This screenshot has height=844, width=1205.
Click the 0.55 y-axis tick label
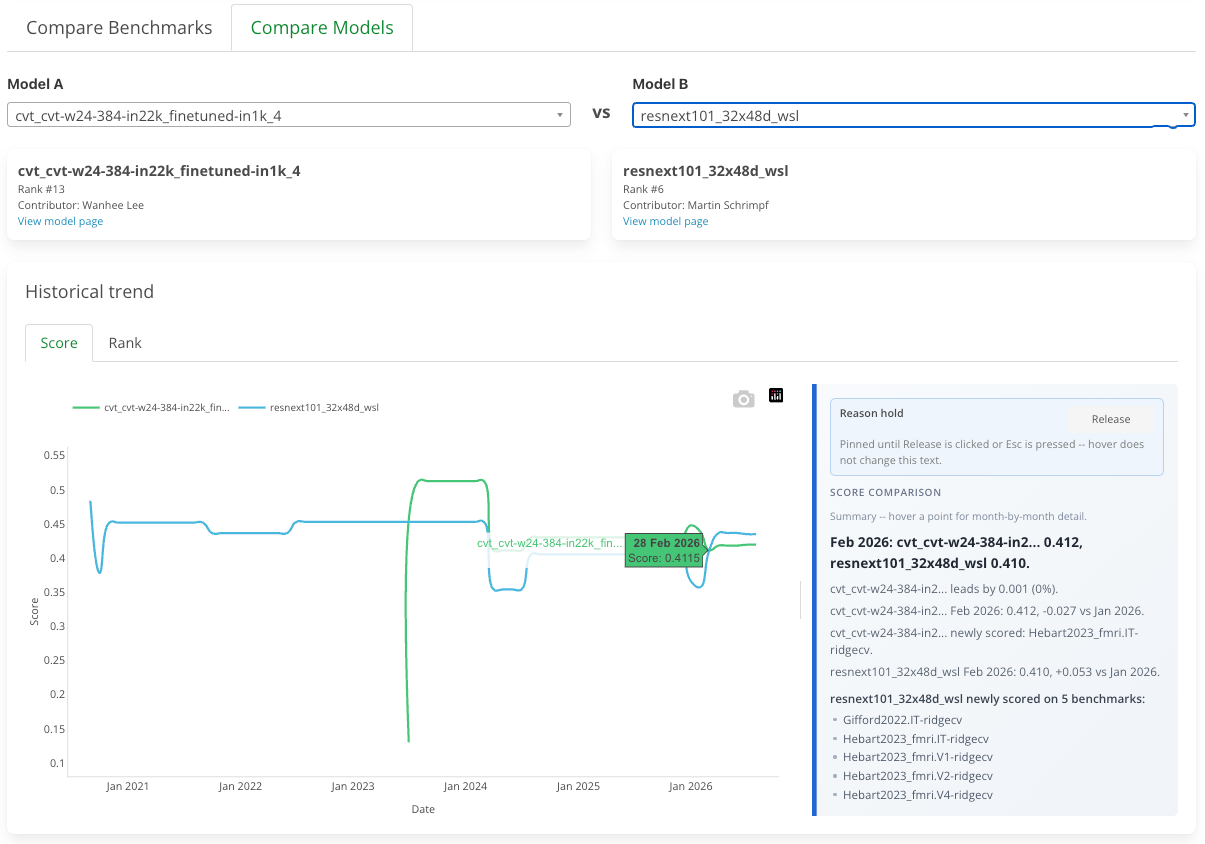pos(54,455)
